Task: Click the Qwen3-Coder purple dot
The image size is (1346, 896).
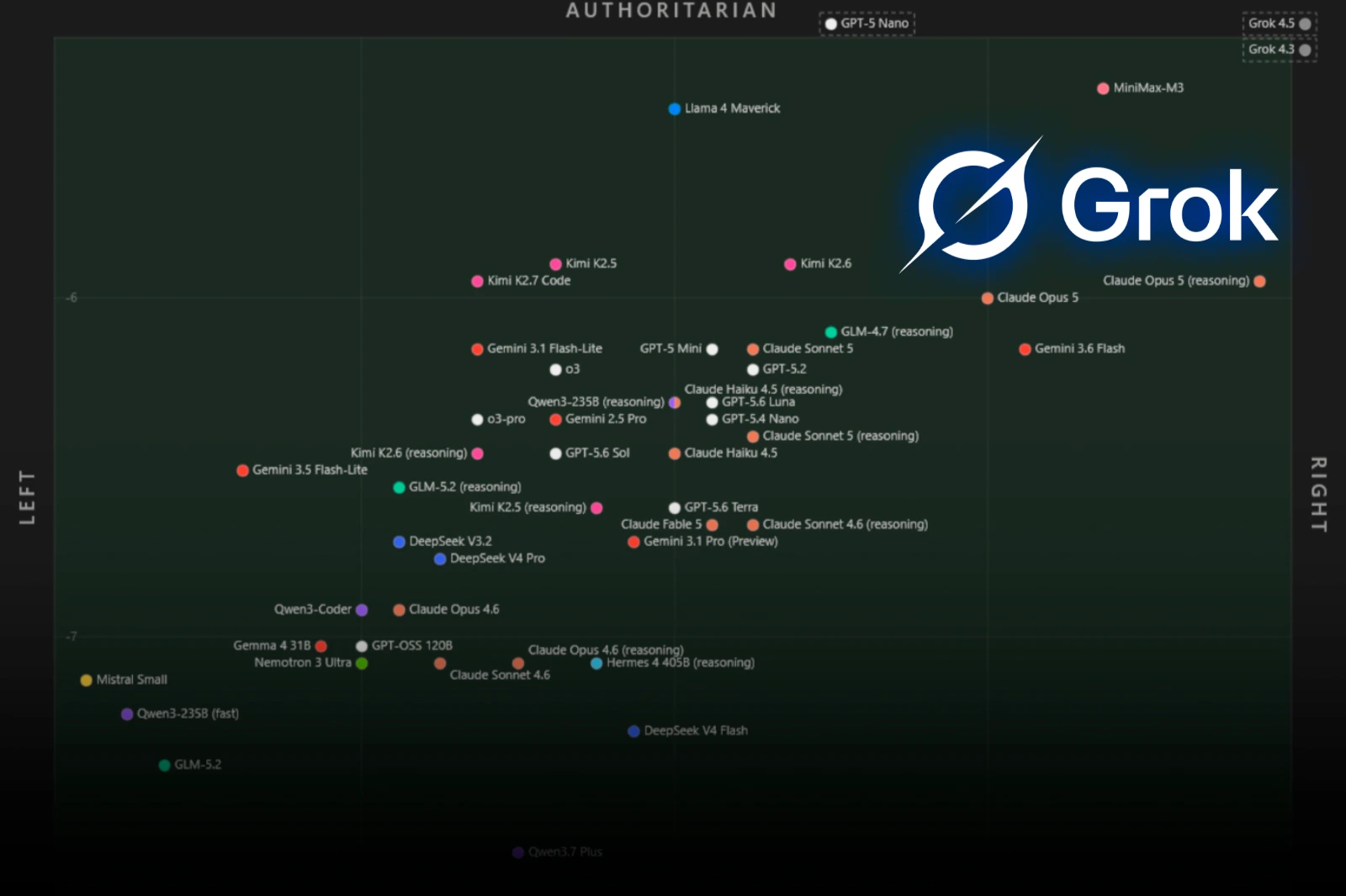Action: [361, 610]
